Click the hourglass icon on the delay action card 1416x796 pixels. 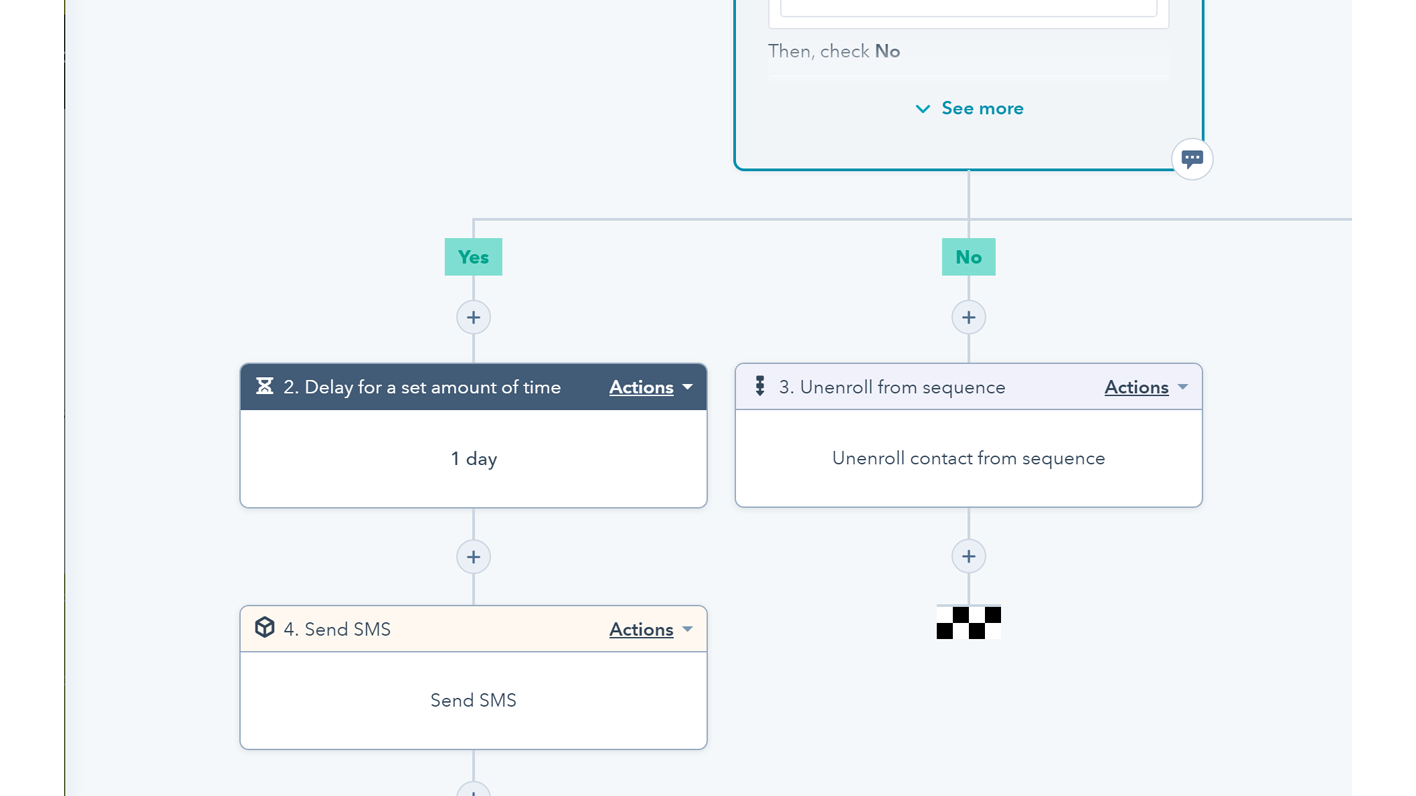[265, 386]
